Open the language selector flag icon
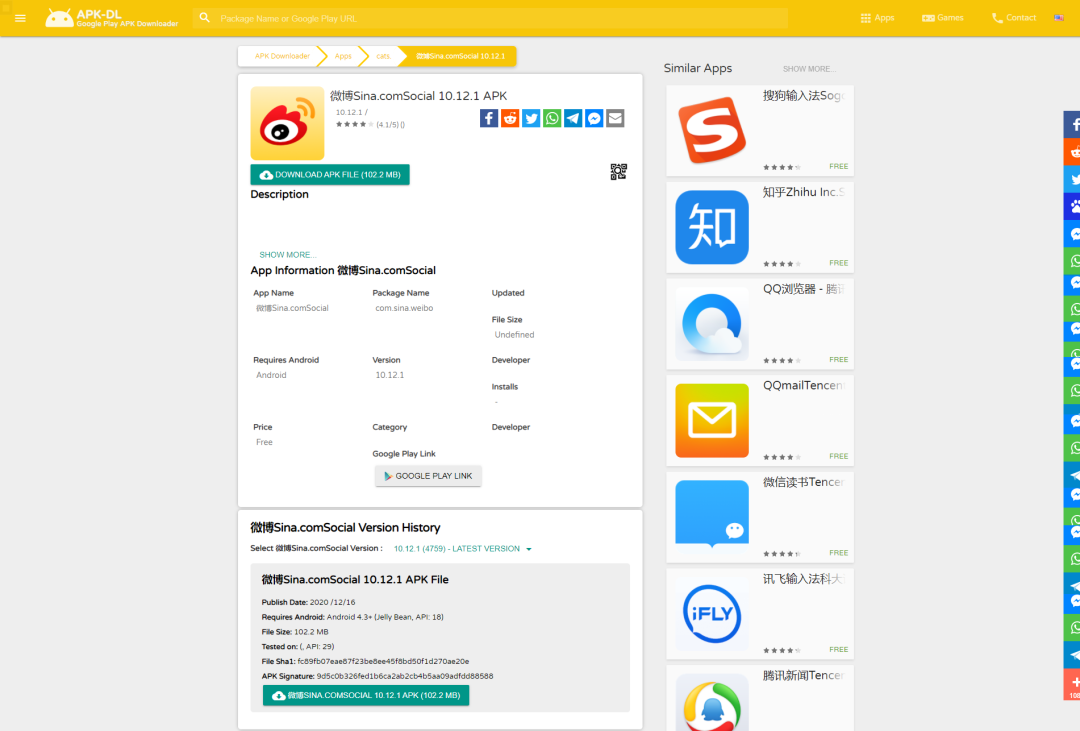1080x731 pixels. [1058, 17]
